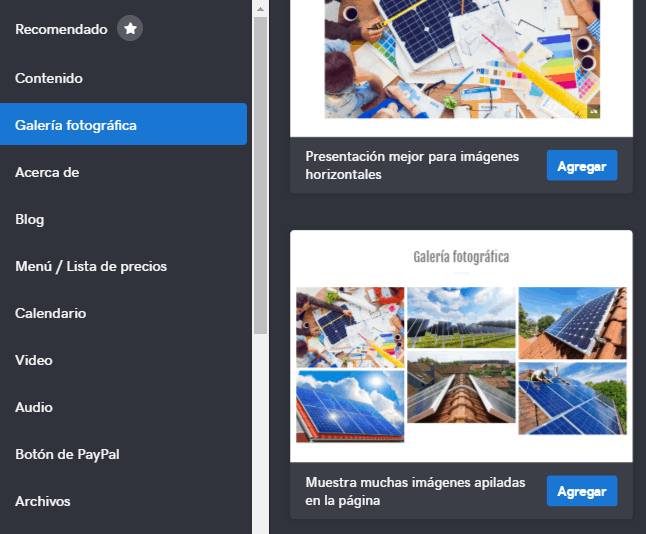The width and height of the screenshot is (646, 534).
Task: Open the Recomendado section
Action: [x=61, y=29]
